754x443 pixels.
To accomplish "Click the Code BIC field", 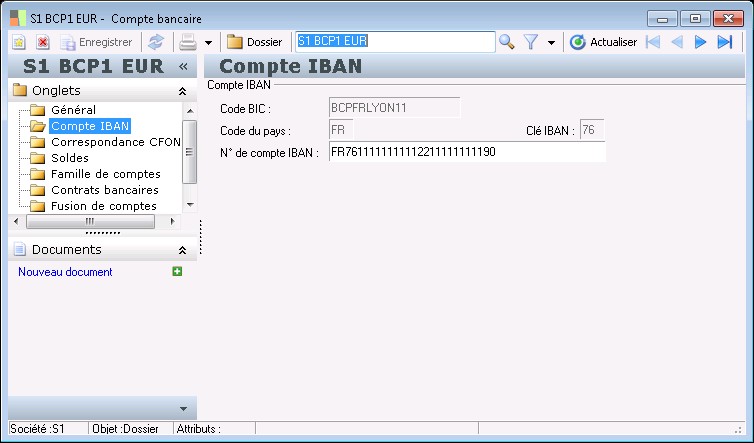I will click(394, 108).
